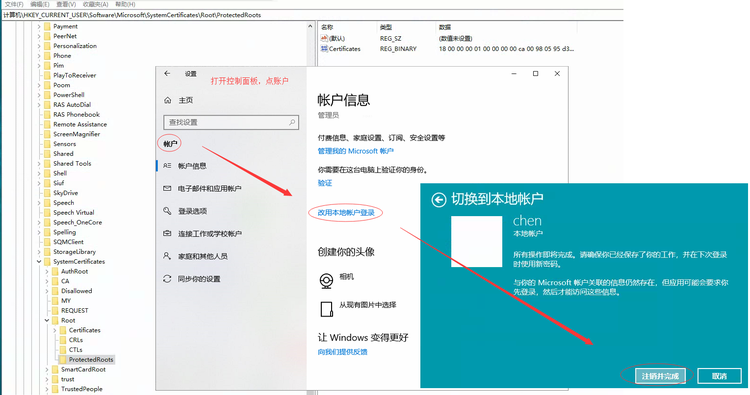The height and width of the screenshot is (395, 750).
Task: Click the tree pane scrollbar up arrow
Action: point(310,27)
